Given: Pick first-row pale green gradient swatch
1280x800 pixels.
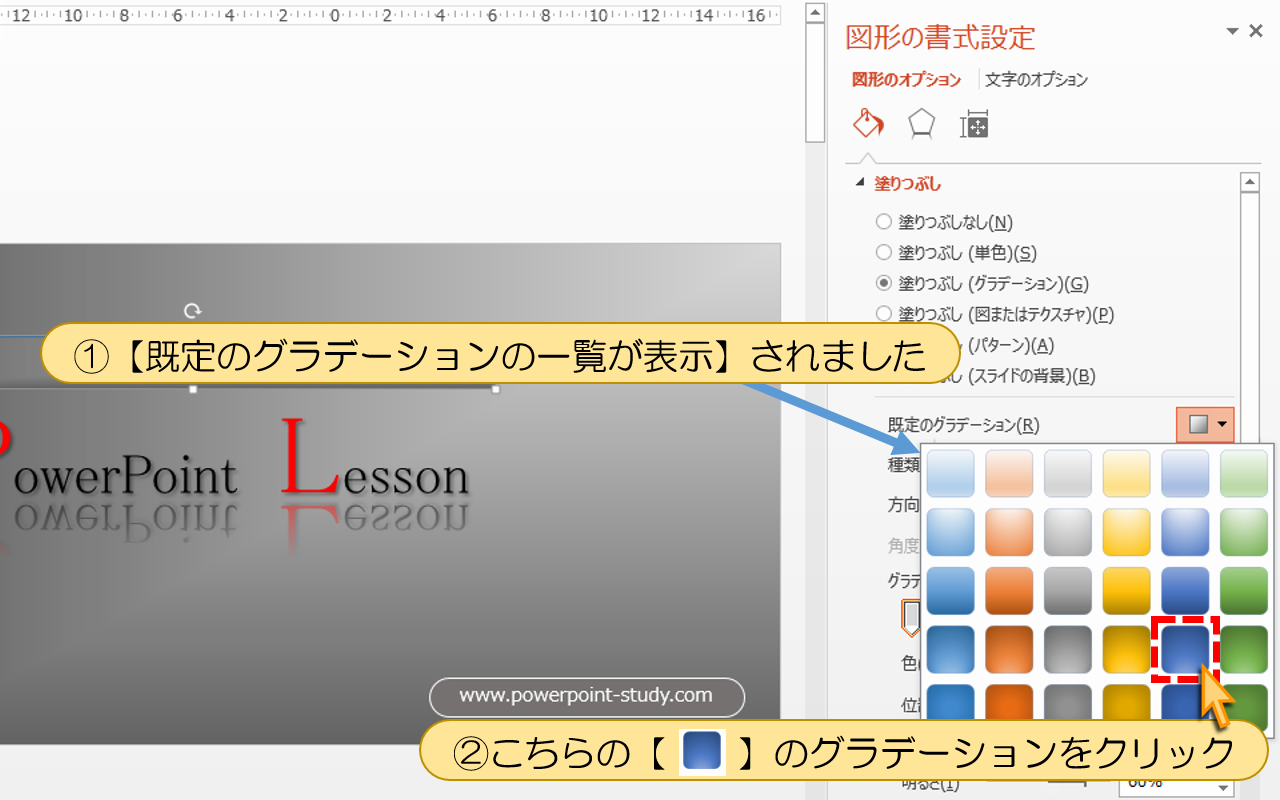Looking at the screenshot, I should 1244,473.
